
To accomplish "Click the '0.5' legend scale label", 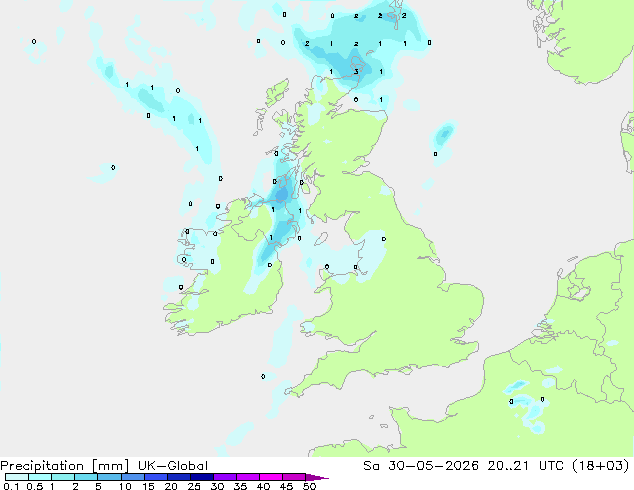I will pyautogui.click(x=34, y=486).
